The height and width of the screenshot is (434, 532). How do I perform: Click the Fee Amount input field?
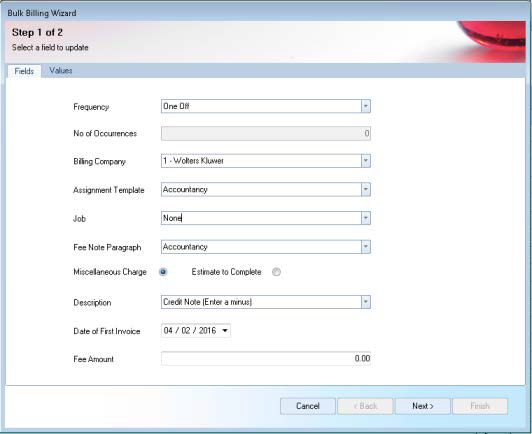(x=266, y=359)
